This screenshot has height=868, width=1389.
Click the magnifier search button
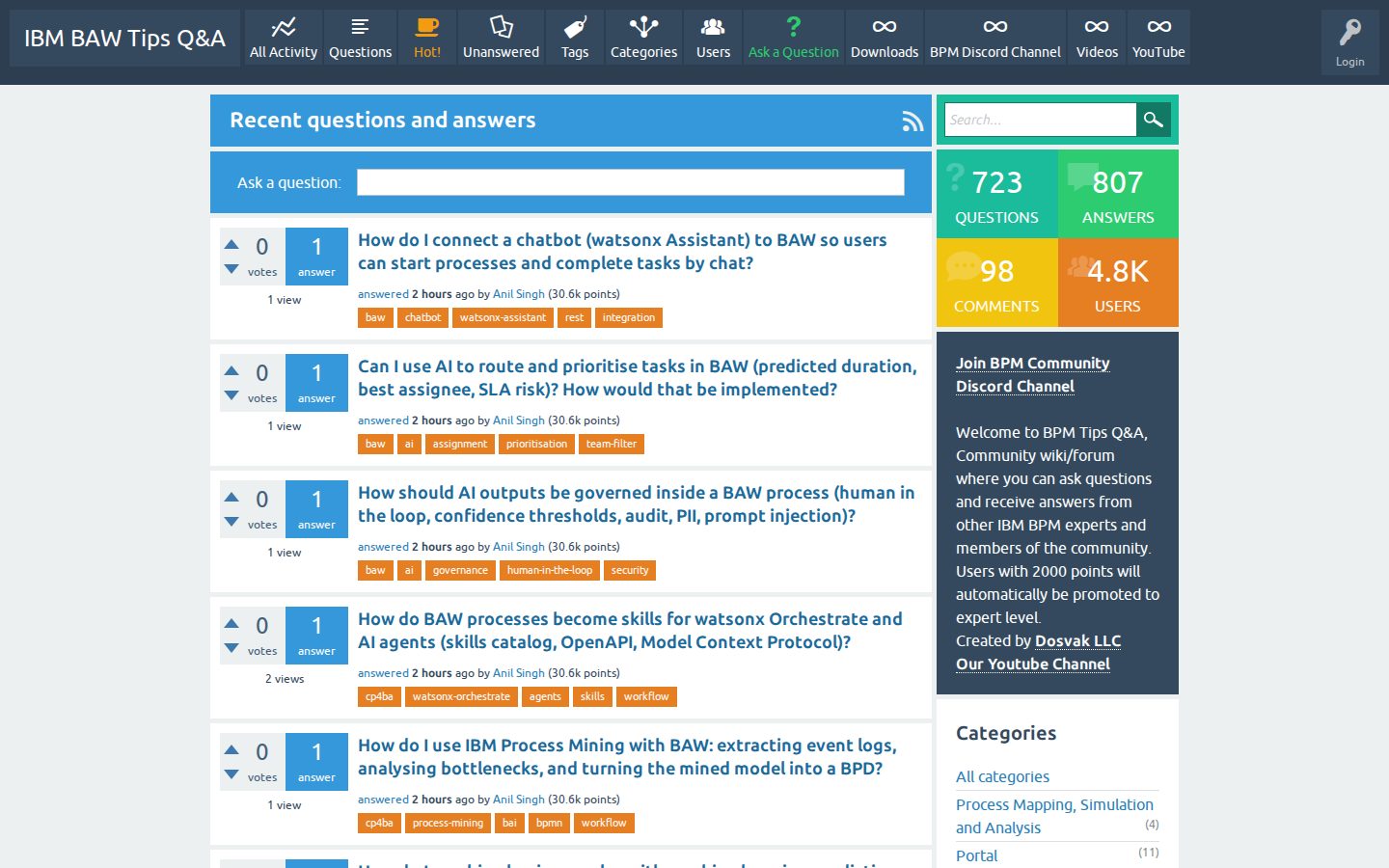1153,120
